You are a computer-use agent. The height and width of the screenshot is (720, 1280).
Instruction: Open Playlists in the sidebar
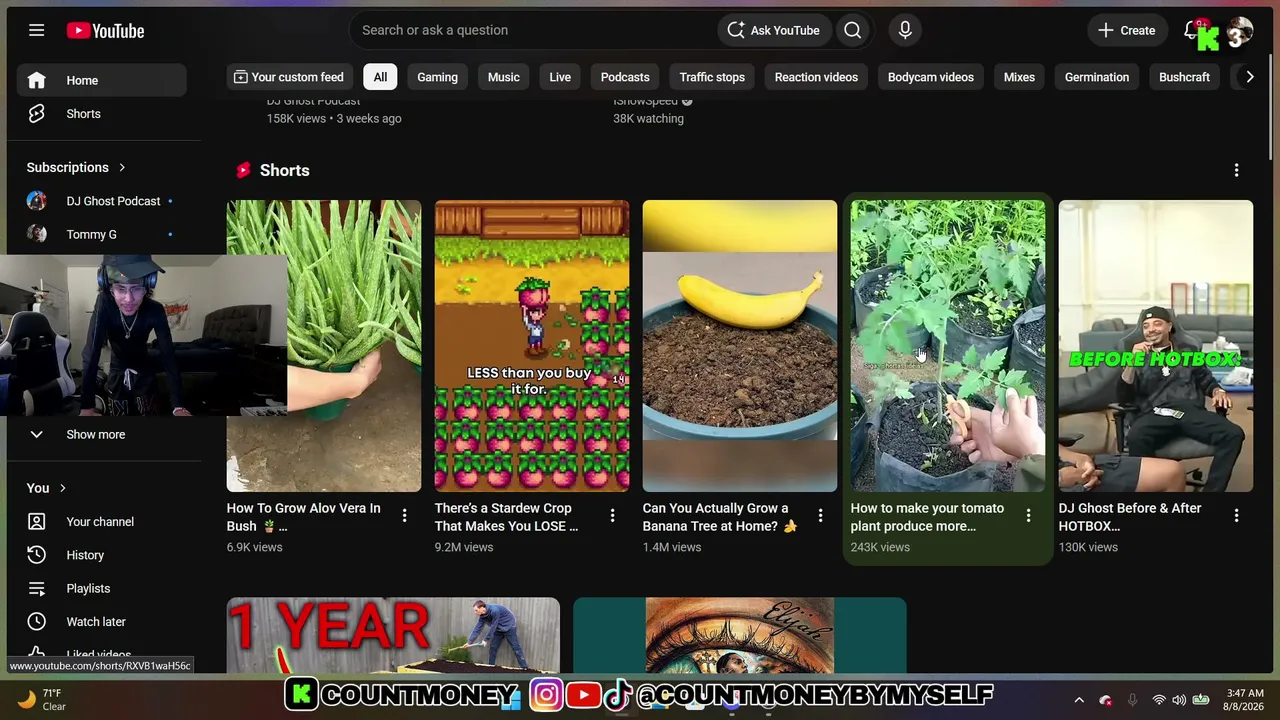[101, 588]
